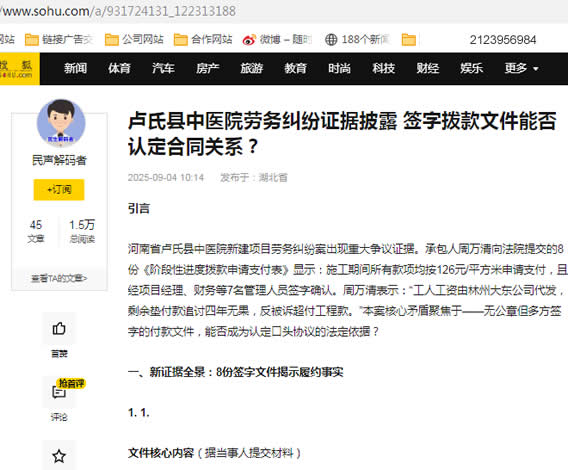Open the 合作网站 bookmark folder
The width and height of the screenshot is (568, 470).
tap(203, 39)
